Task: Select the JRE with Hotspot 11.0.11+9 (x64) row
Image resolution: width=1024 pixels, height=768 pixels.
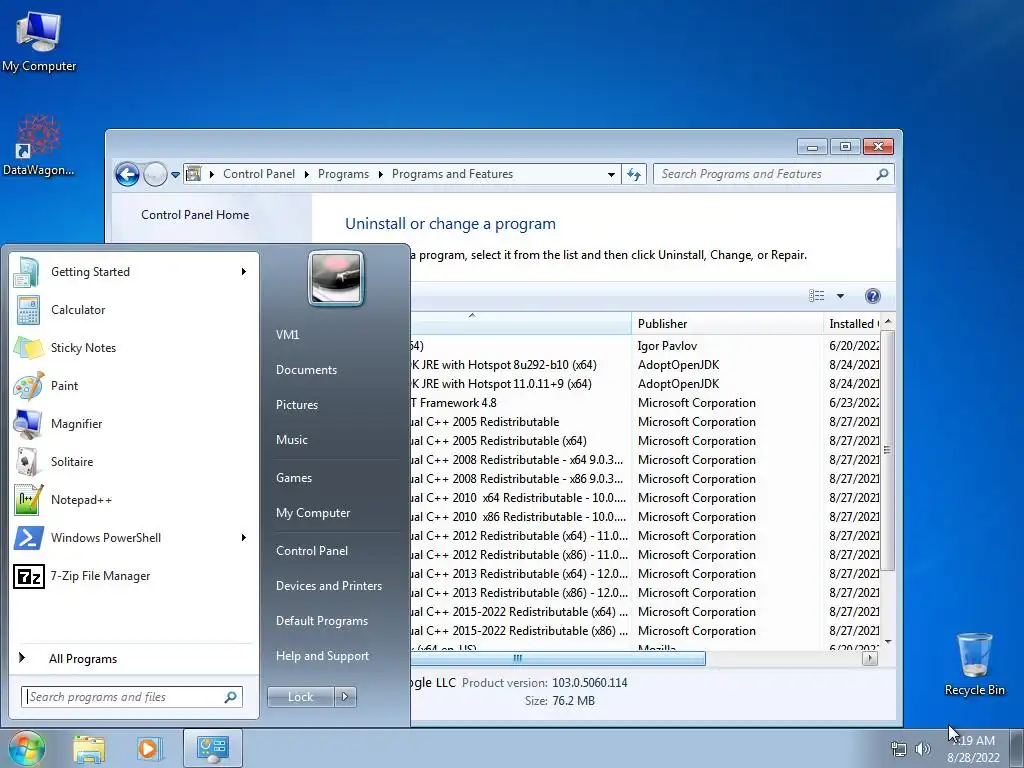Action: click(x=645, y=384)
